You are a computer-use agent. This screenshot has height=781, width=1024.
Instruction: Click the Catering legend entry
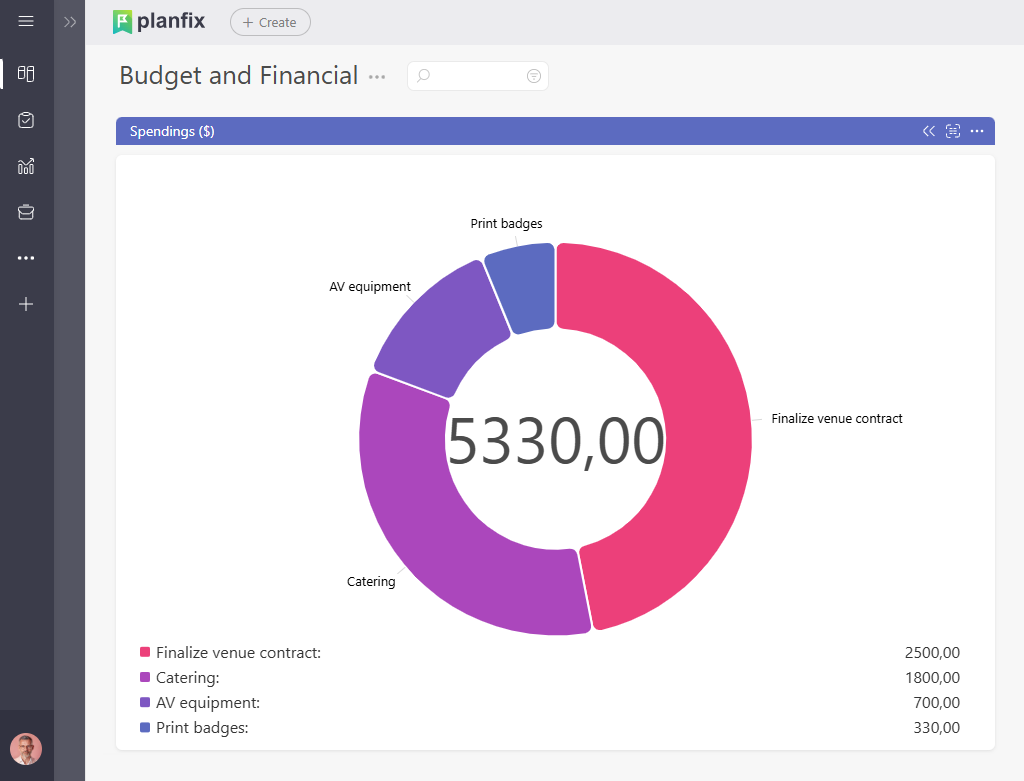click(x=187, y=678)
